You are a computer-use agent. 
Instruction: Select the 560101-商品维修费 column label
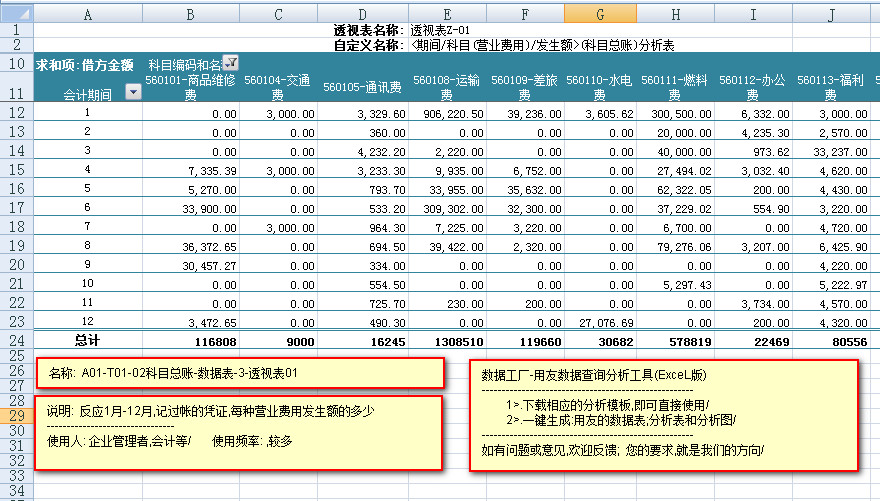coord(190,87)
